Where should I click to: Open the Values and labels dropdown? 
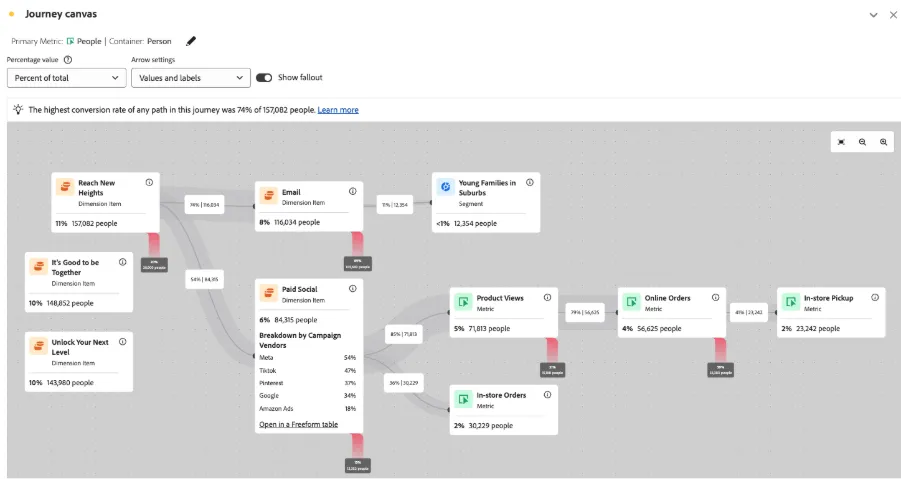(191, 78)
